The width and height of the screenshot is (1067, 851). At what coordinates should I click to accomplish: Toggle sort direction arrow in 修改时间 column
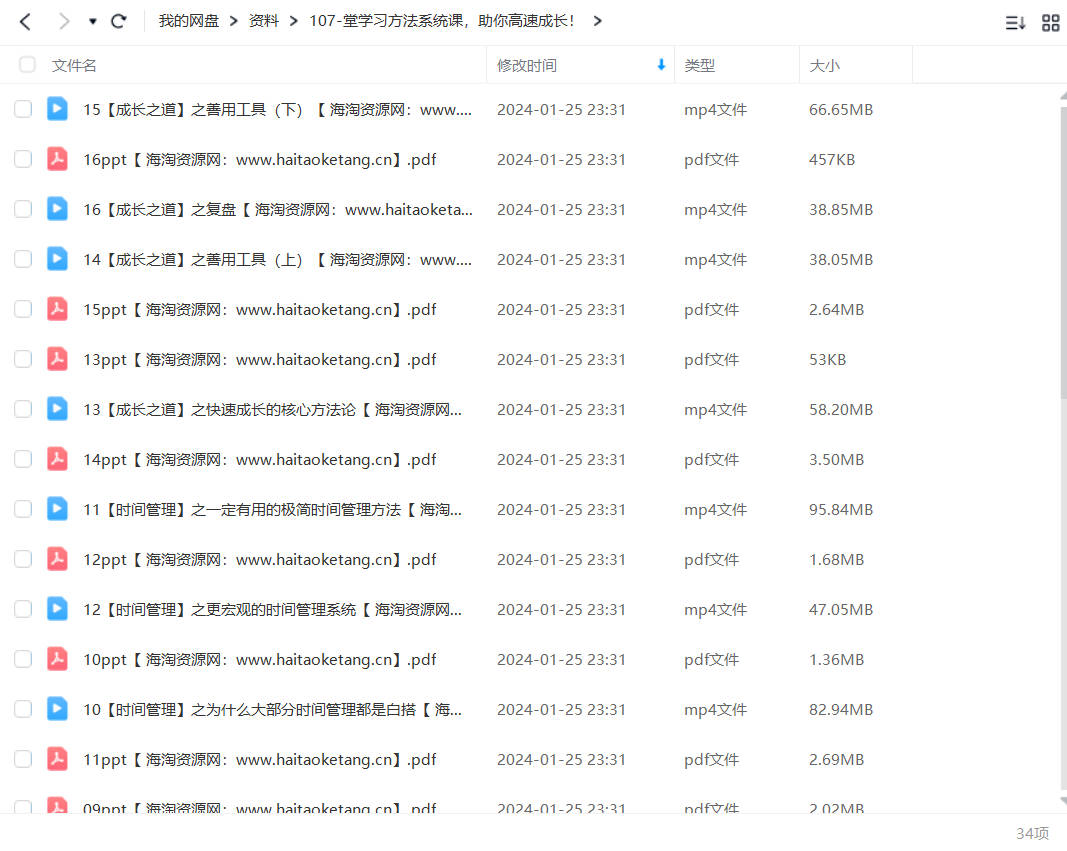pos(661,65)
